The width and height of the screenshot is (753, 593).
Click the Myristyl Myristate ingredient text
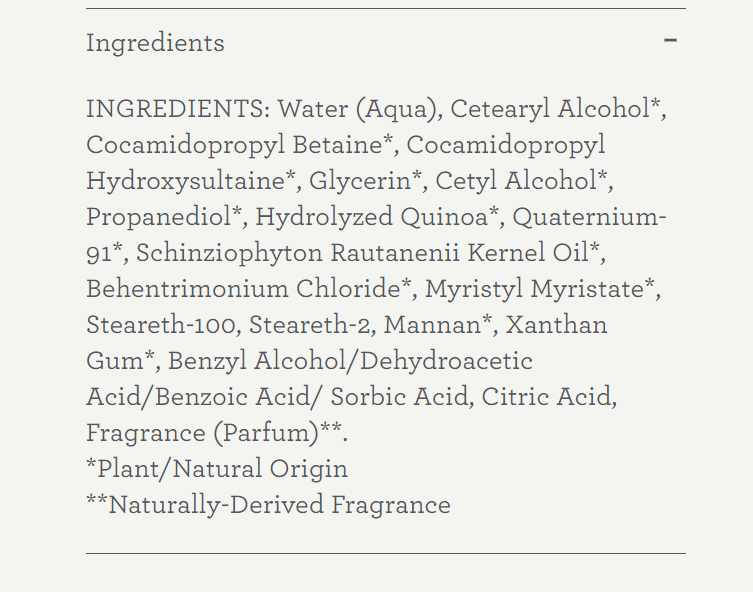point(534,289)
